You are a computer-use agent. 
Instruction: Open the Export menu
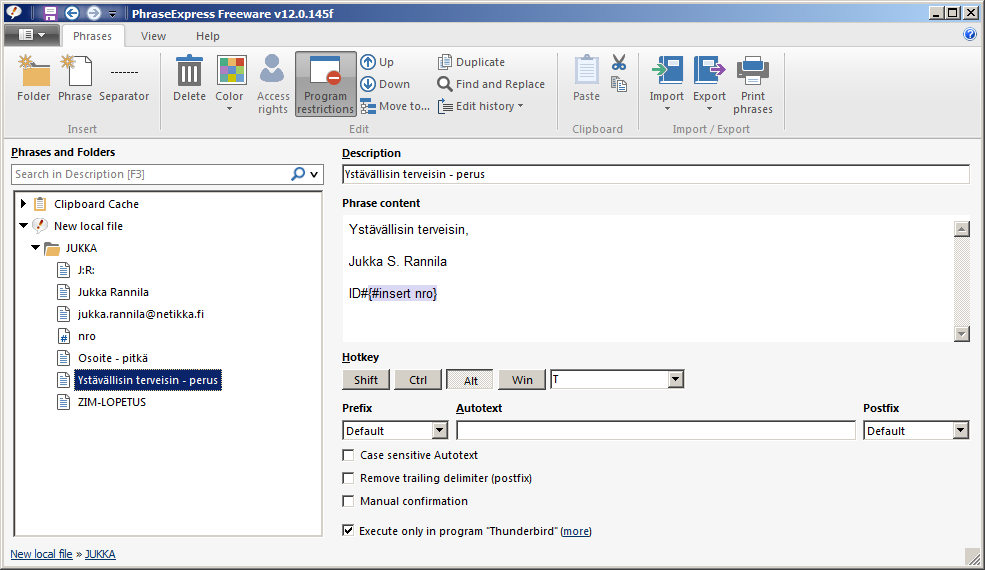(709, 83)
